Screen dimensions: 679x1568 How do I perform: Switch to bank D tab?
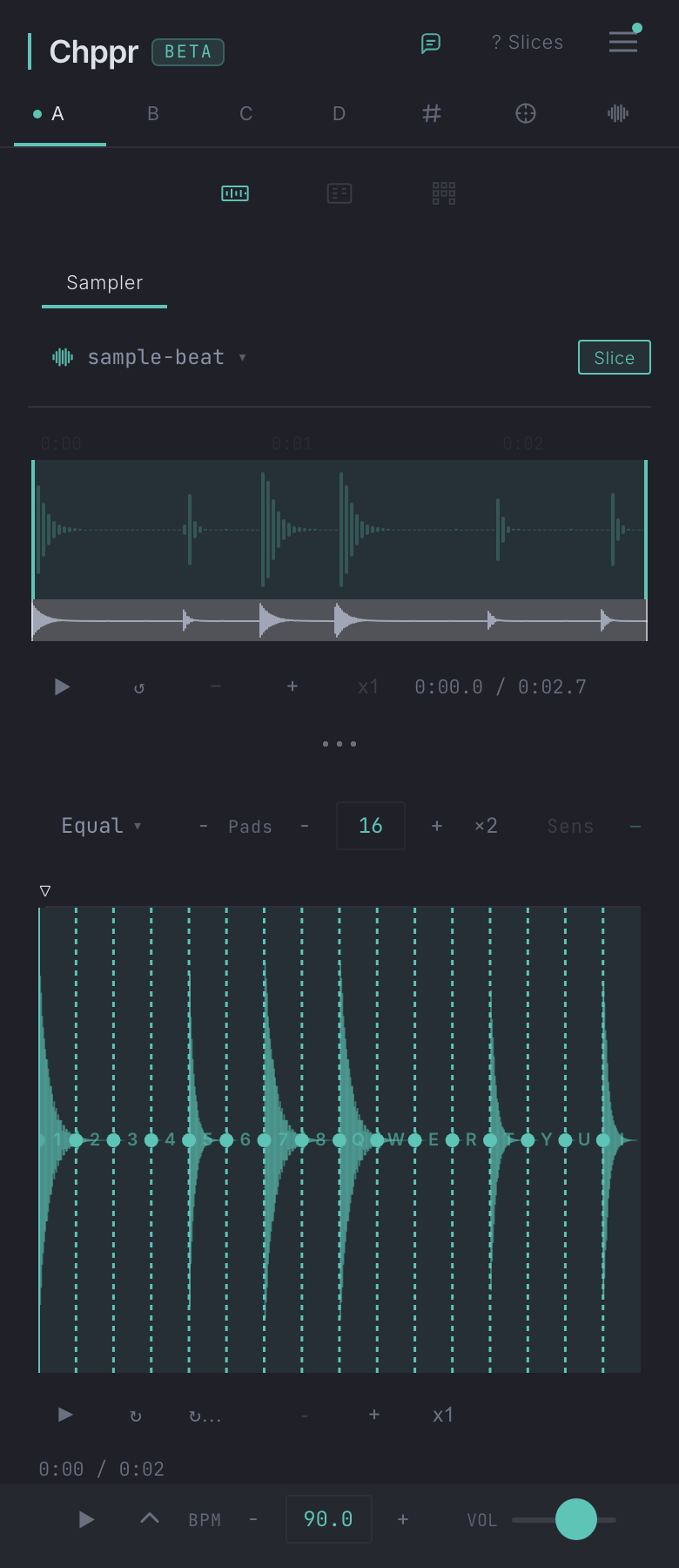click(339, 114)
